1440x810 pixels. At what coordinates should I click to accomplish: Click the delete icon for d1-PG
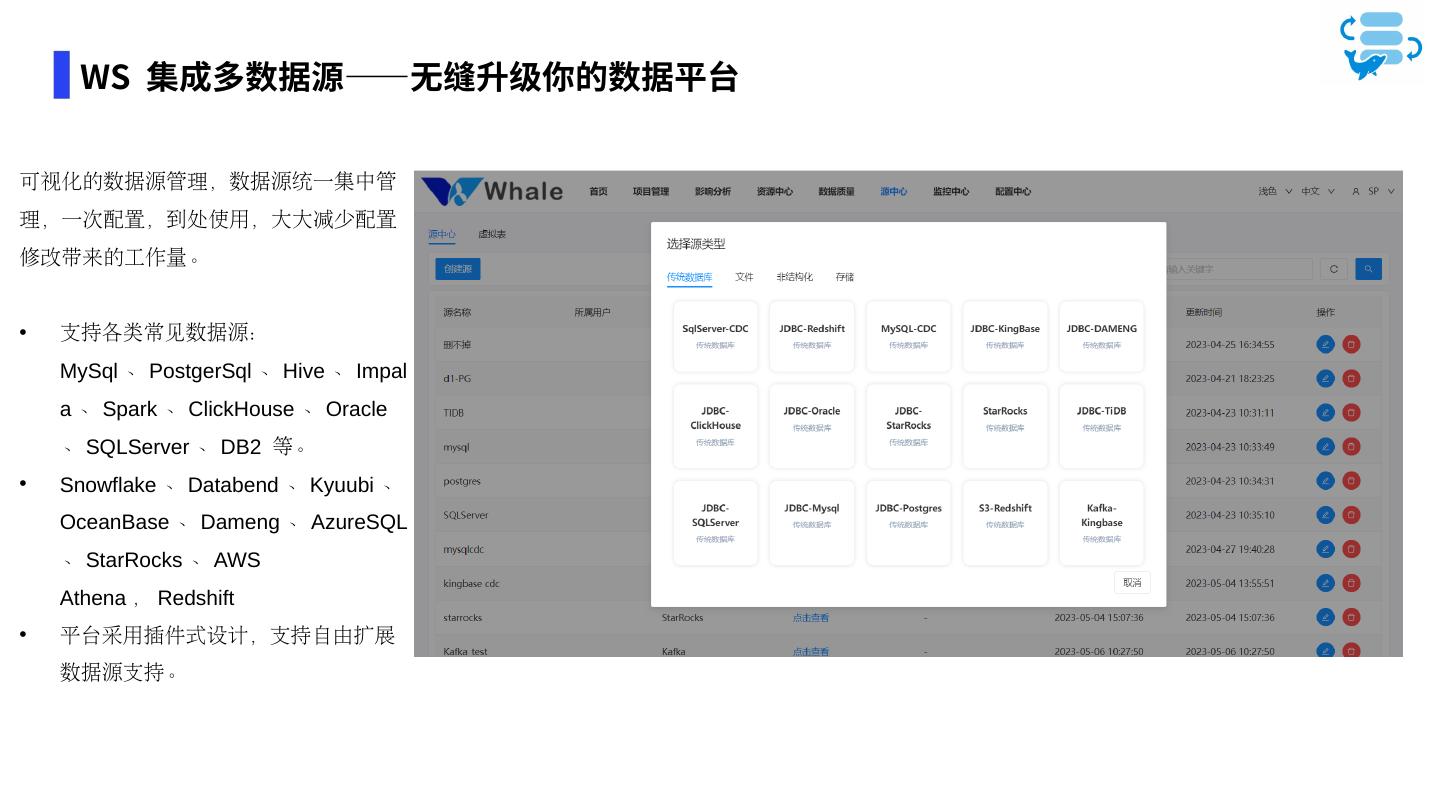coord(1351,378)
